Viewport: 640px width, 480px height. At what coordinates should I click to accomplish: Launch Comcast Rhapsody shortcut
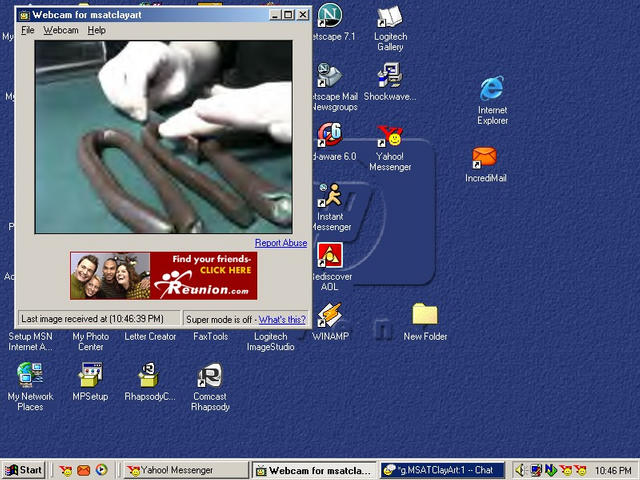[x=210, y=374]
